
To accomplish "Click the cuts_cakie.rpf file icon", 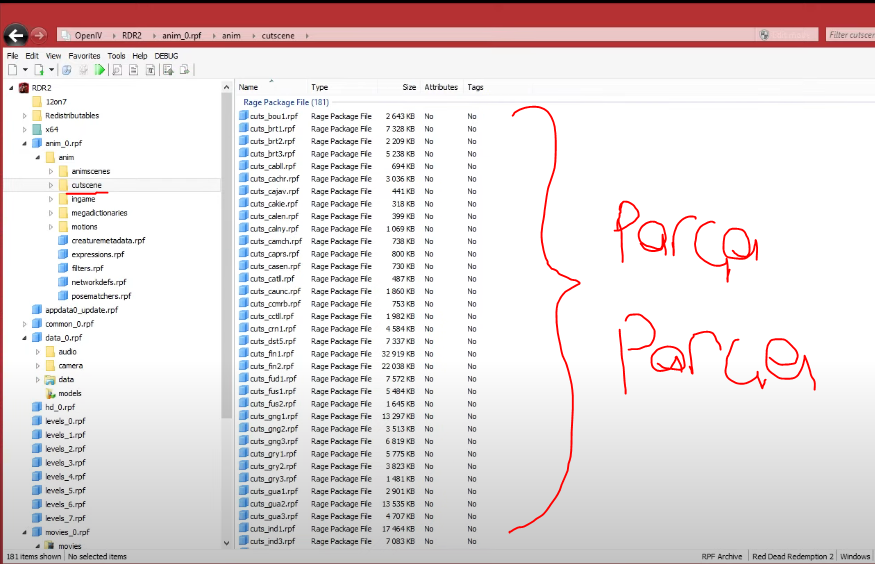I will pos(243,203).
